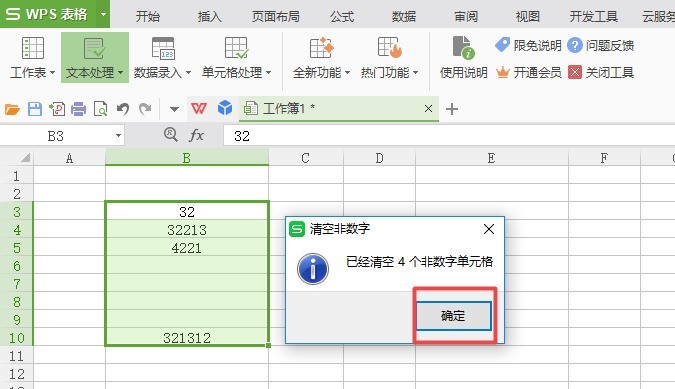Open the 单元格处理 tool

coord(236,57)
